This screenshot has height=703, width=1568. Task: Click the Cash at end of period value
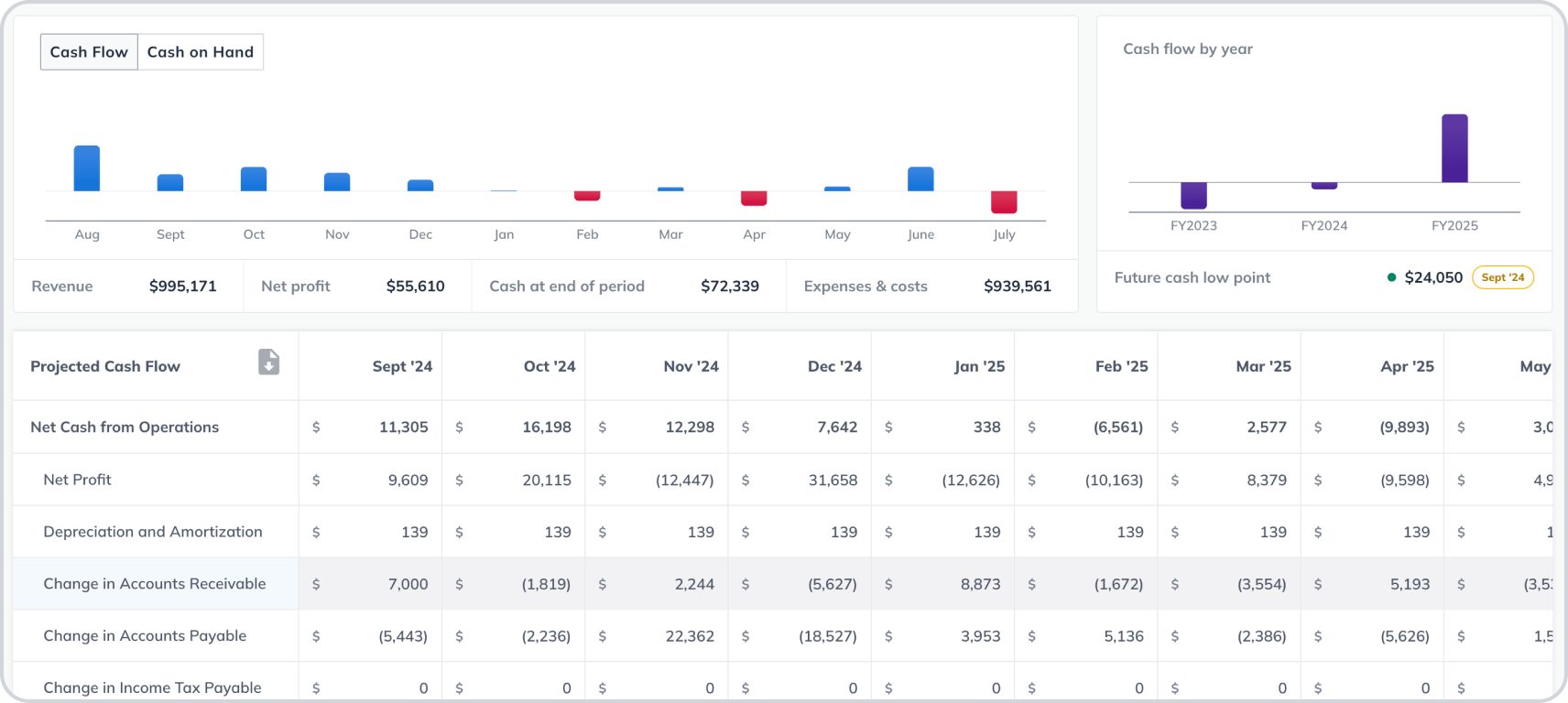click(x=729, y=287)
